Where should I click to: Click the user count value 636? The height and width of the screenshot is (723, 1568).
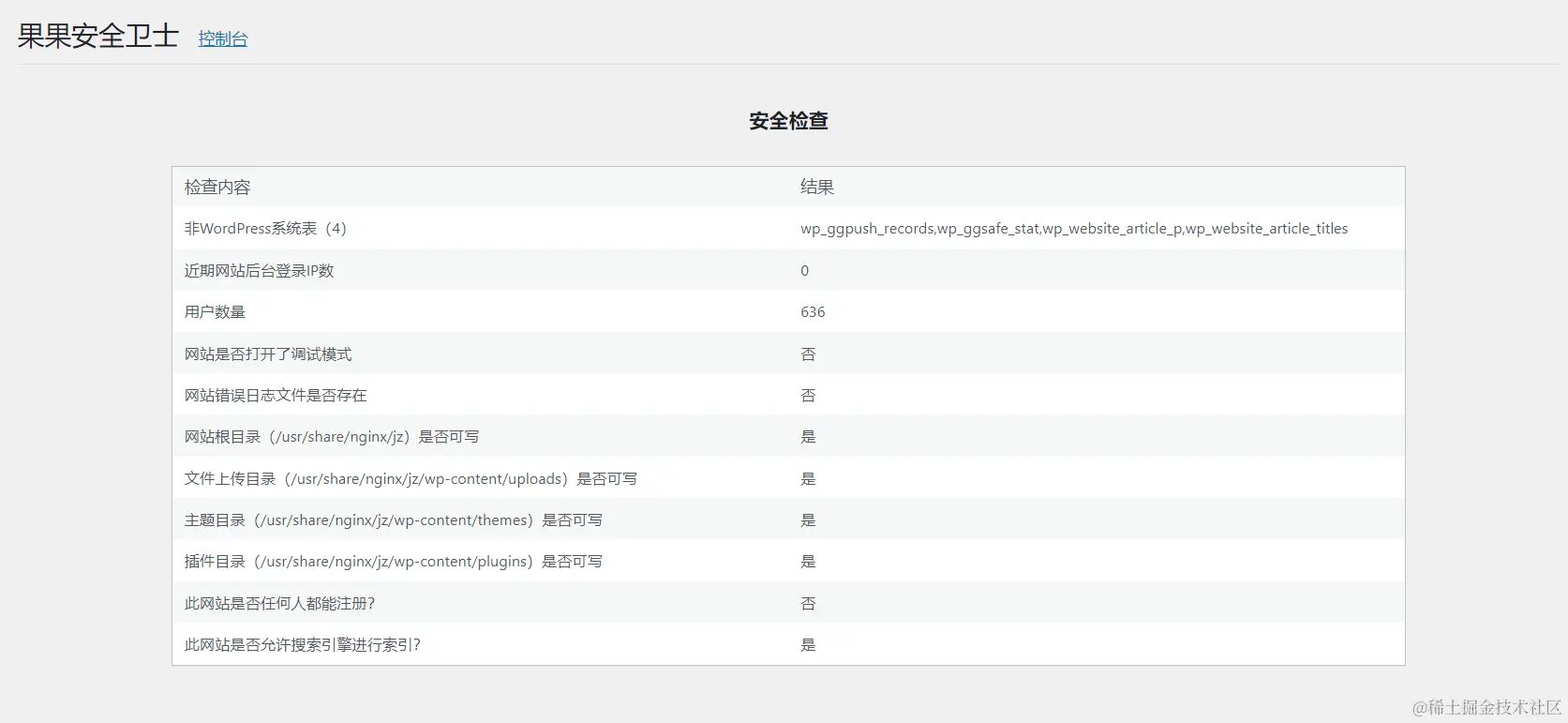point(813,312)
